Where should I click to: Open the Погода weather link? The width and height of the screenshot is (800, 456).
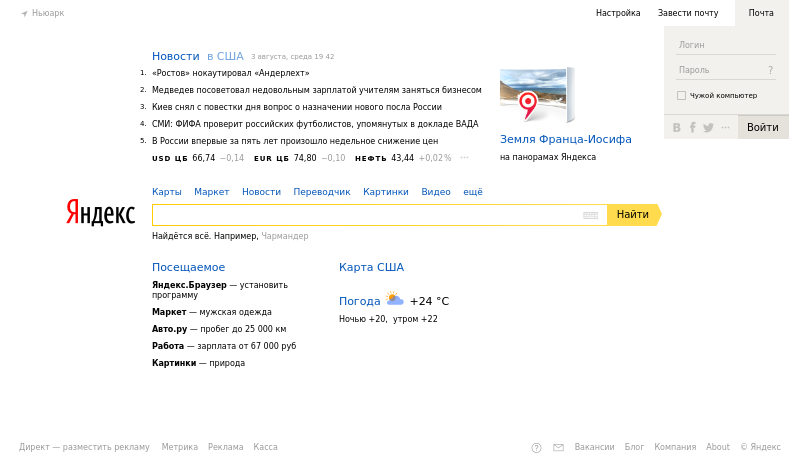pyautogui.click(x=360, y=301)
